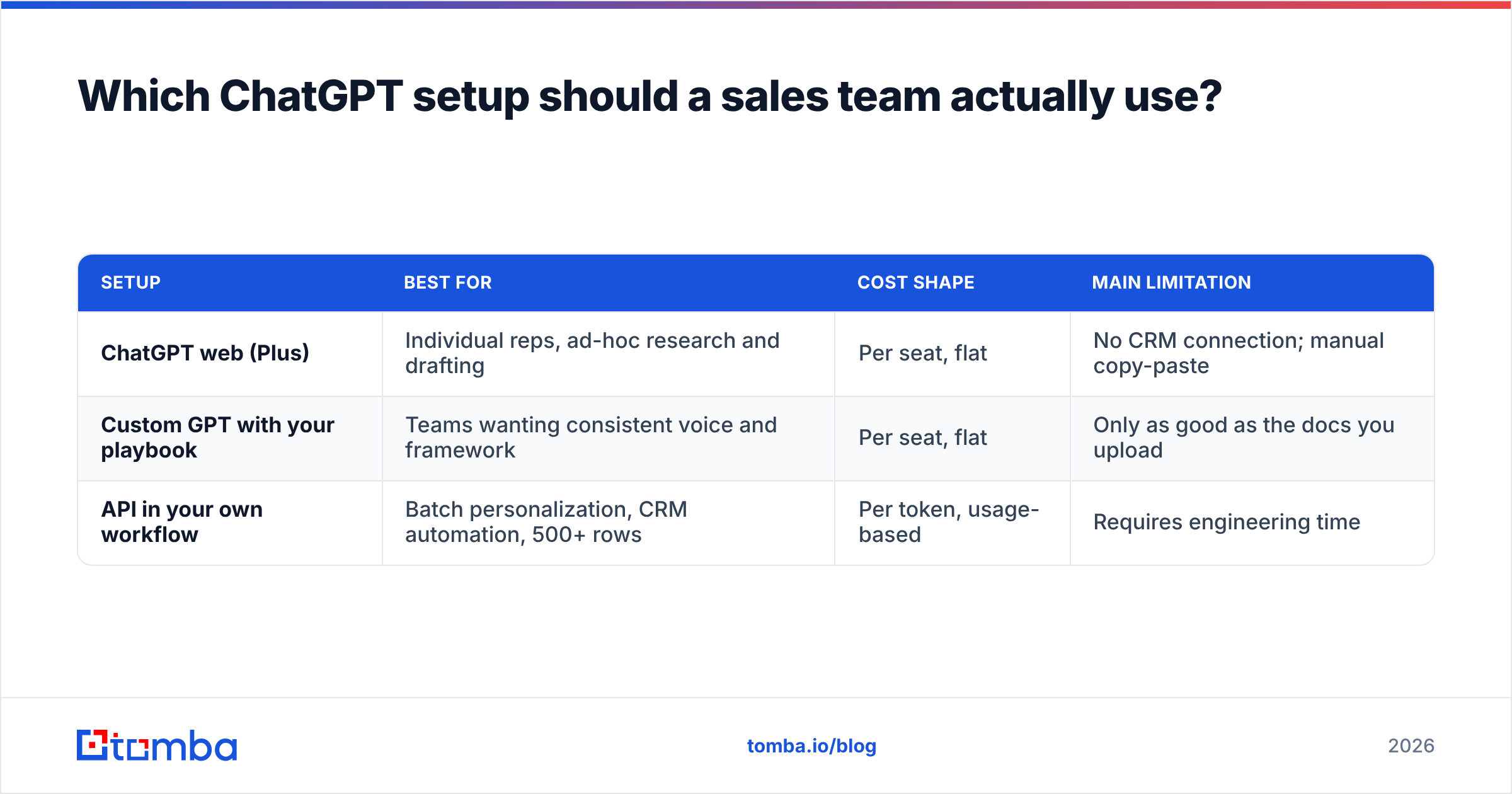Click the COST SHAPE column header

(x=916, y=282)
